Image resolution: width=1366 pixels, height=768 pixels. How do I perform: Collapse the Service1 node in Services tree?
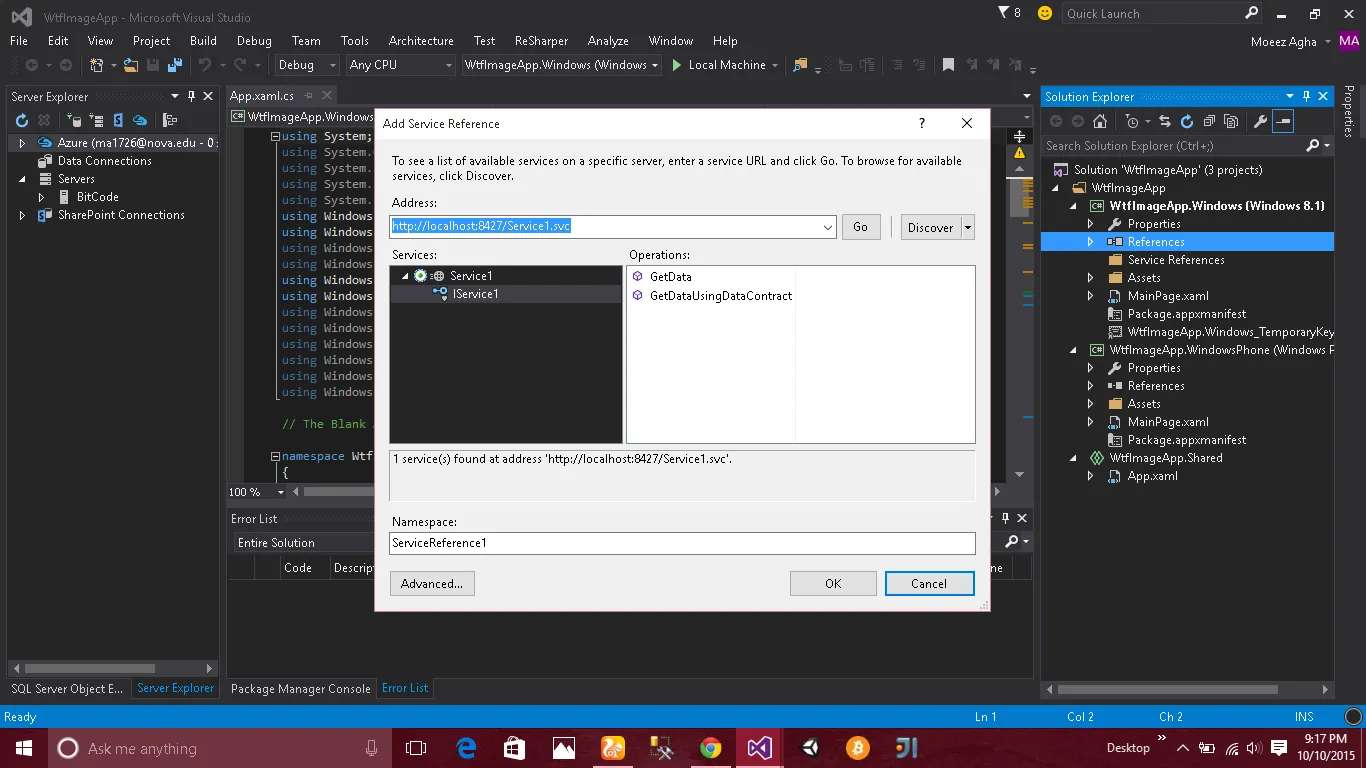click(x=405, y=276)
